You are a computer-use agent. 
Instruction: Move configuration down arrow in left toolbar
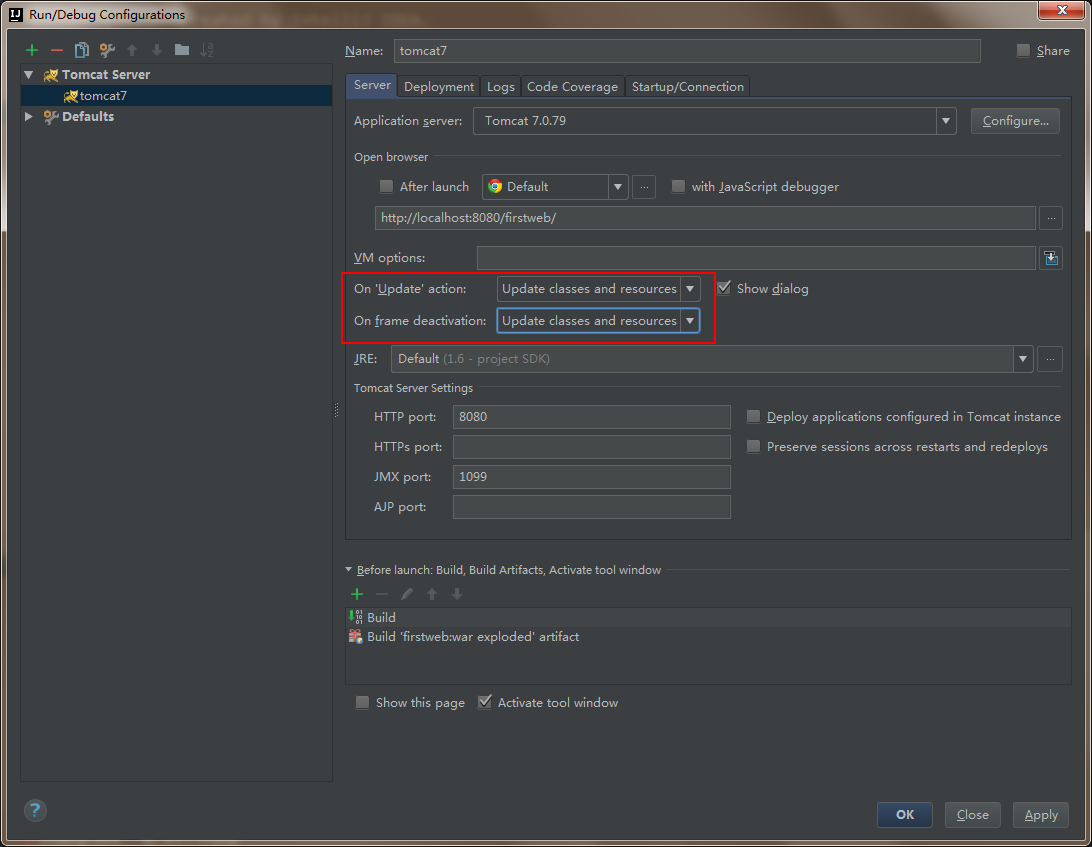point(157,50)
